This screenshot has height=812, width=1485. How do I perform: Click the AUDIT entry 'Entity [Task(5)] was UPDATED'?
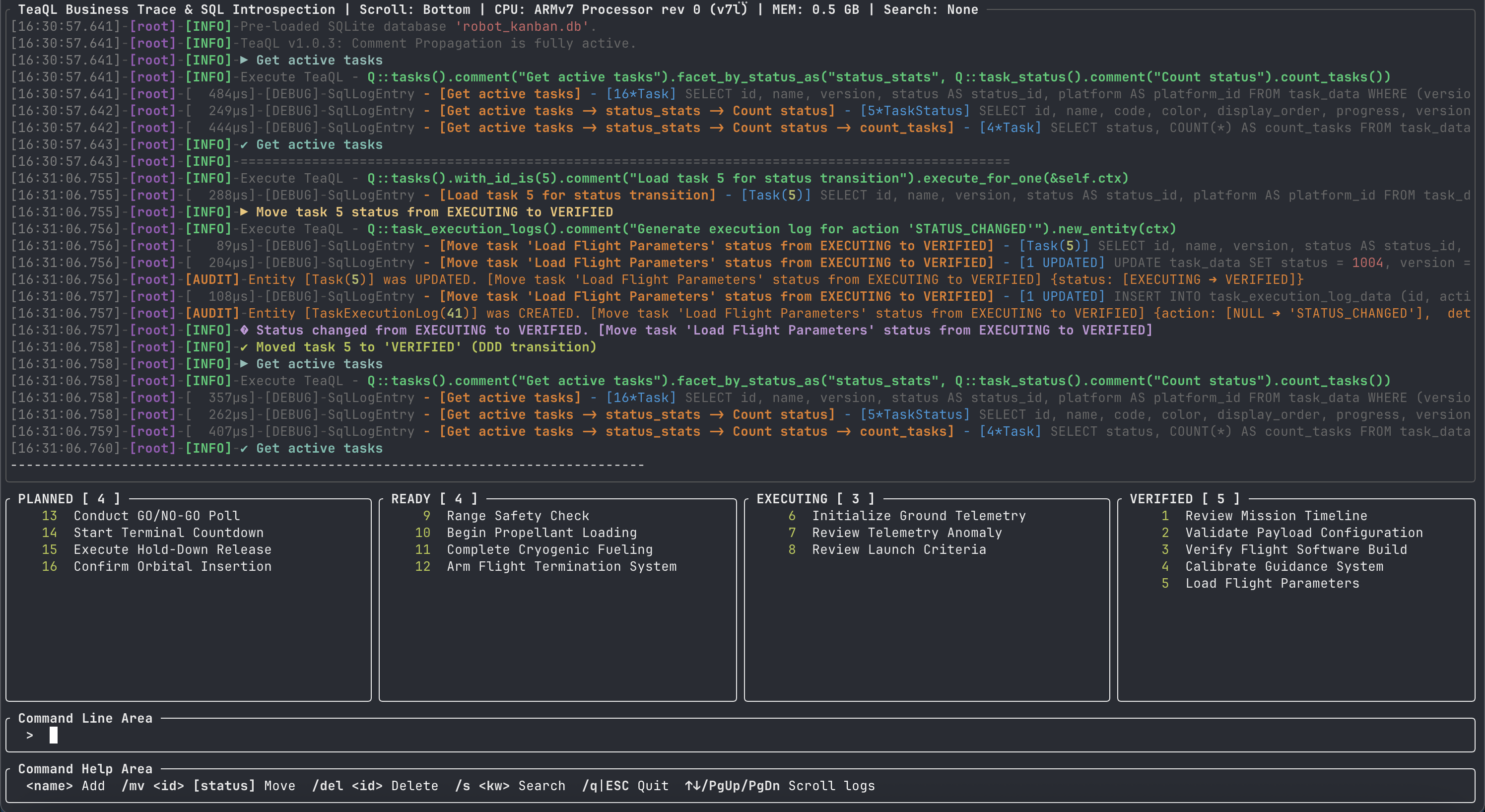coord(657,279)
